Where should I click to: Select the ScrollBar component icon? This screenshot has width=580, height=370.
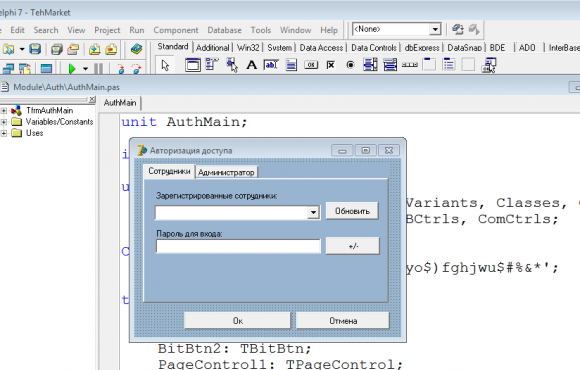(409, 65)
